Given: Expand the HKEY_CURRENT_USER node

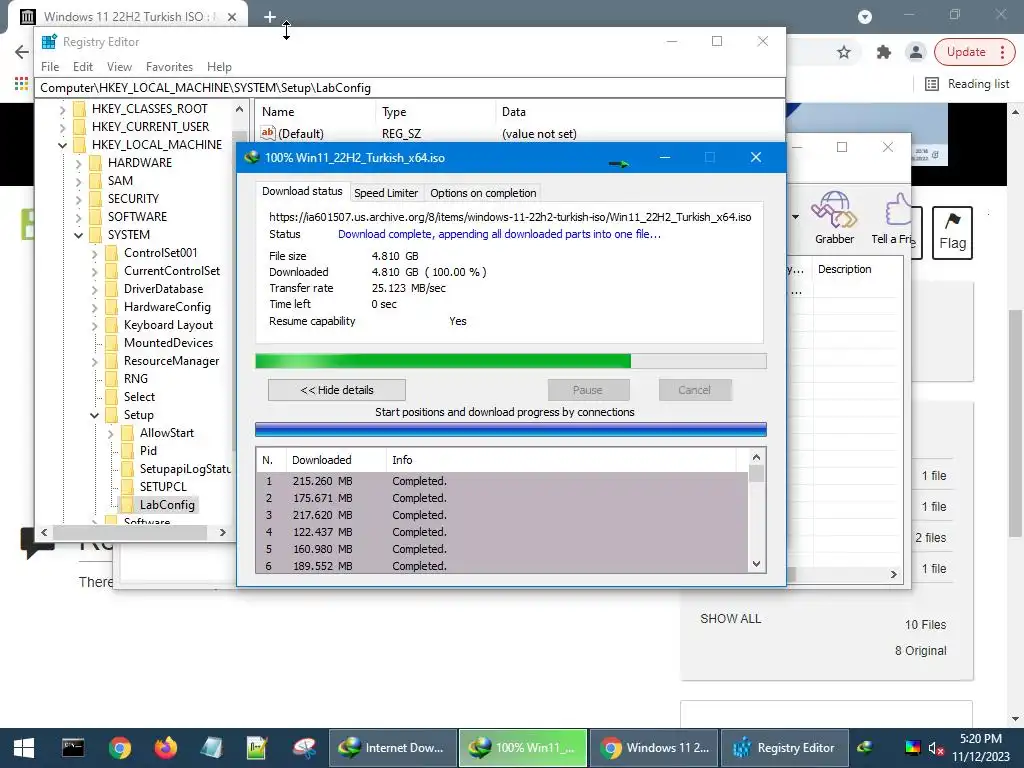Looking at the screenshot, I should point(62,127).
